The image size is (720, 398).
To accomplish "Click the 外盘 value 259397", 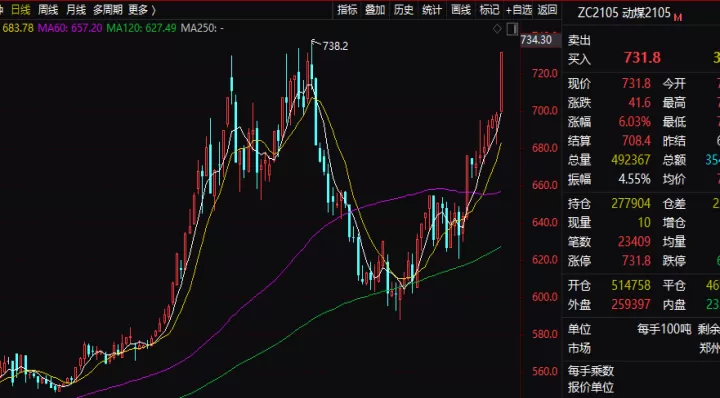I will click(631, 304).
